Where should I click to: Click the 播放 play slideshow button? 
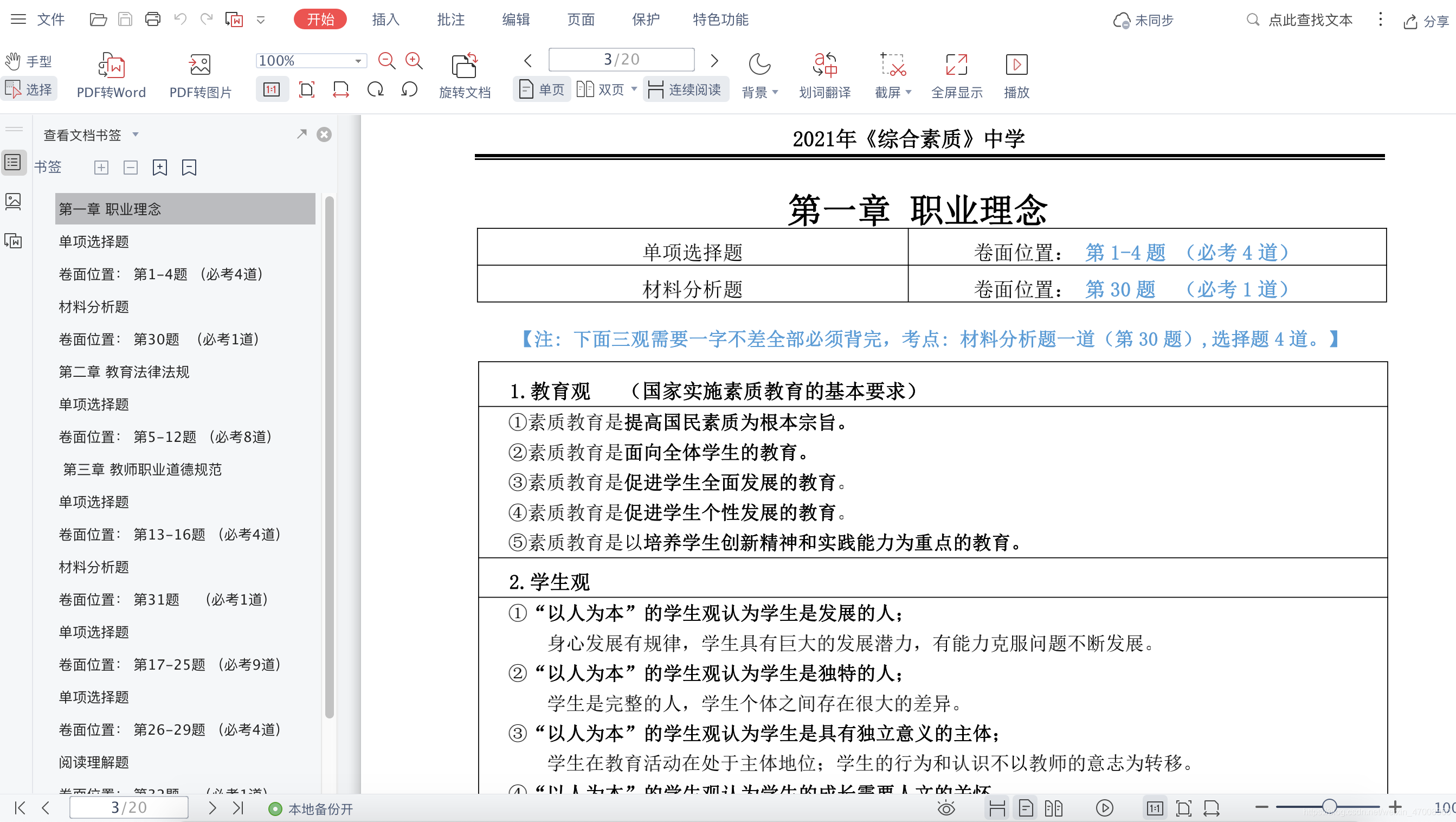pyautogui.click(x=1016, y=76)
